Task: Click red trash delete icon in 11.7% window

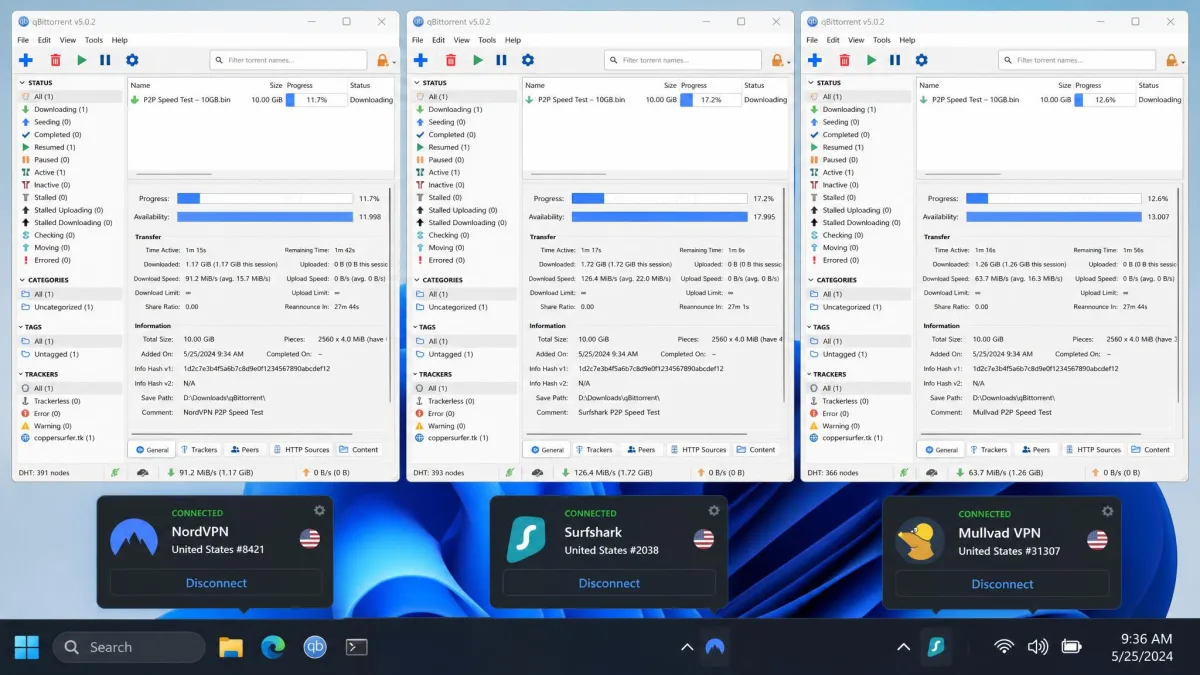Action: tap(55, 60)
